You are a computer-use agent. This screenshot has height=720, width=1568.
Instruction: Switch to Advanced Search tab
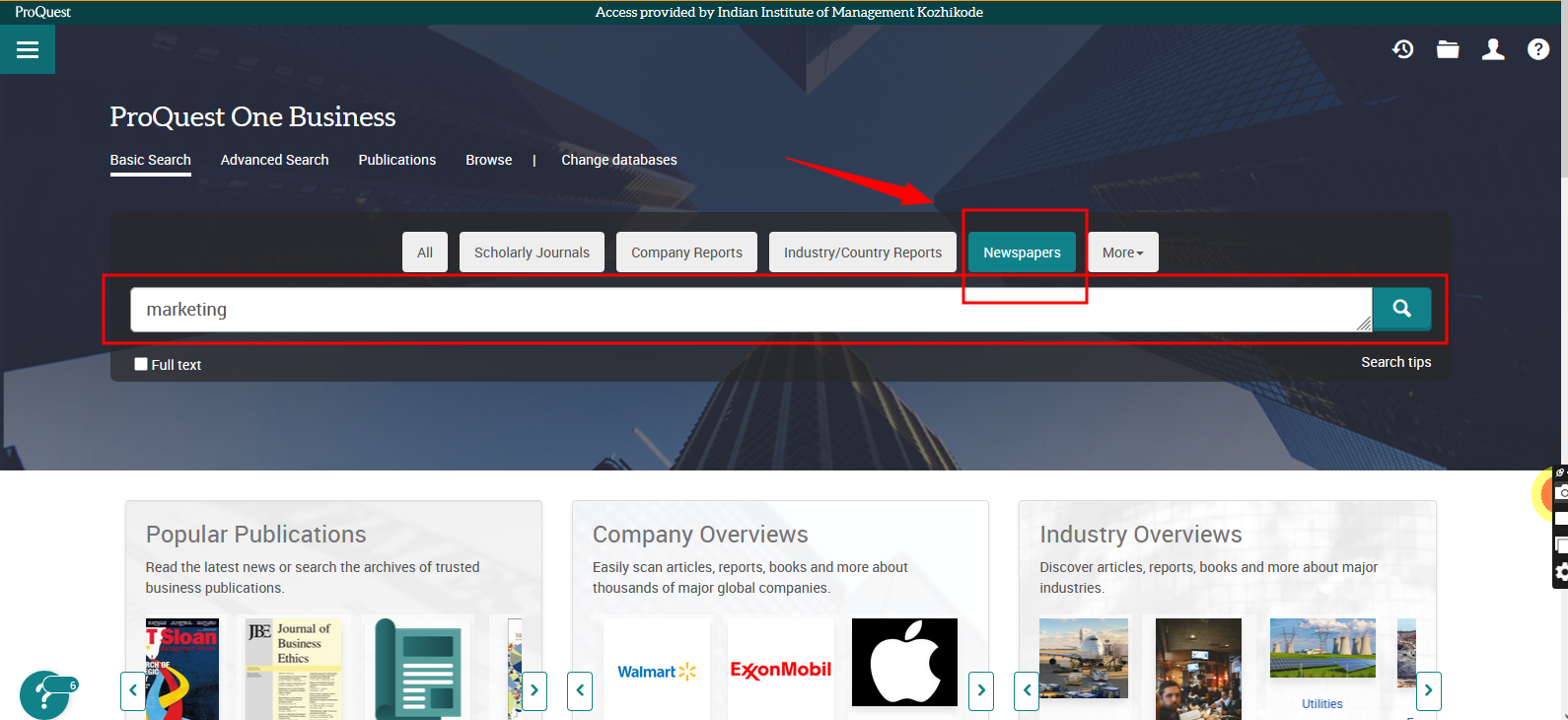(274, 160)
